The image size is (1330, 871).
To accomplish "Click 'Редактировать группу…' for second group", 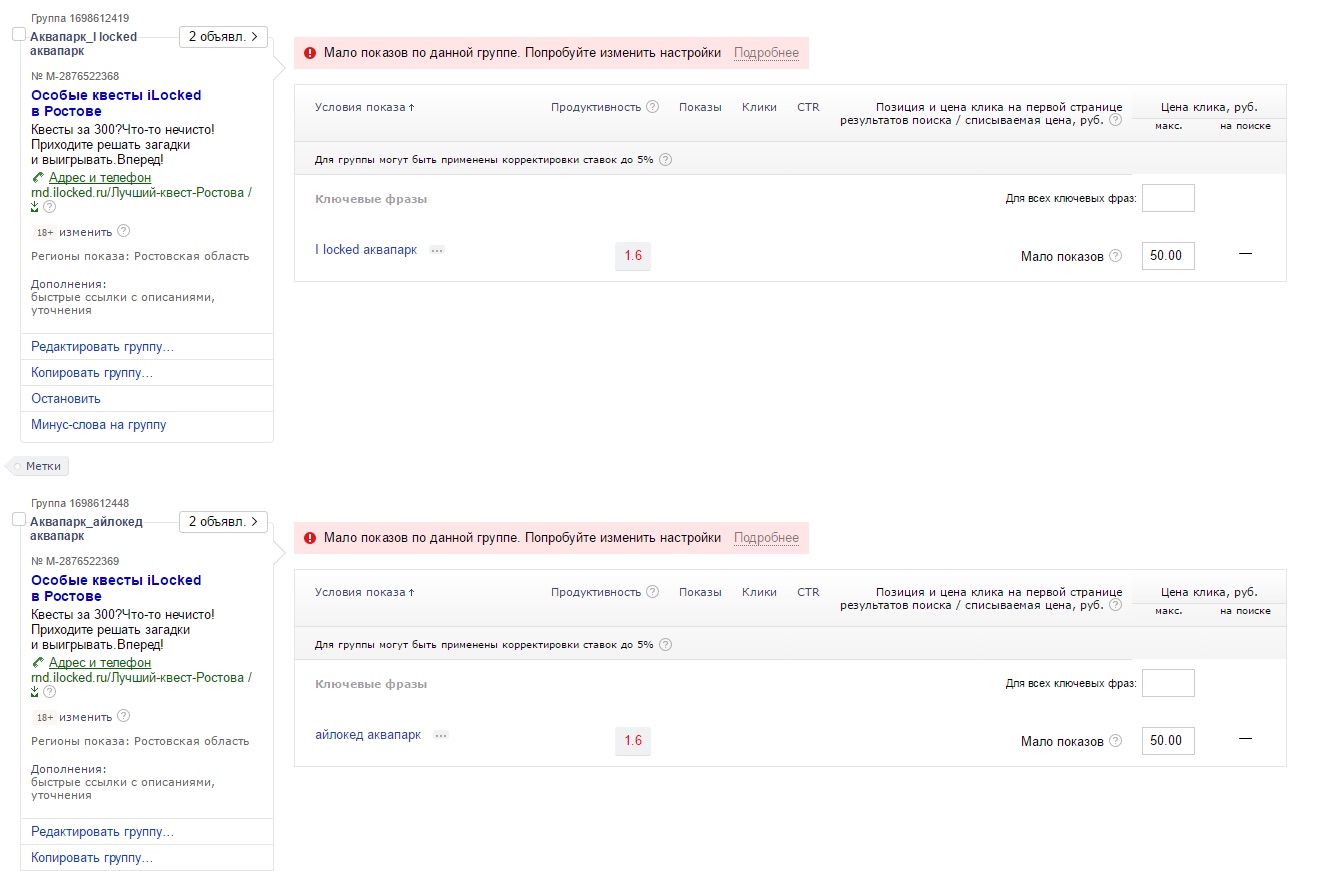I will (102, 832).
